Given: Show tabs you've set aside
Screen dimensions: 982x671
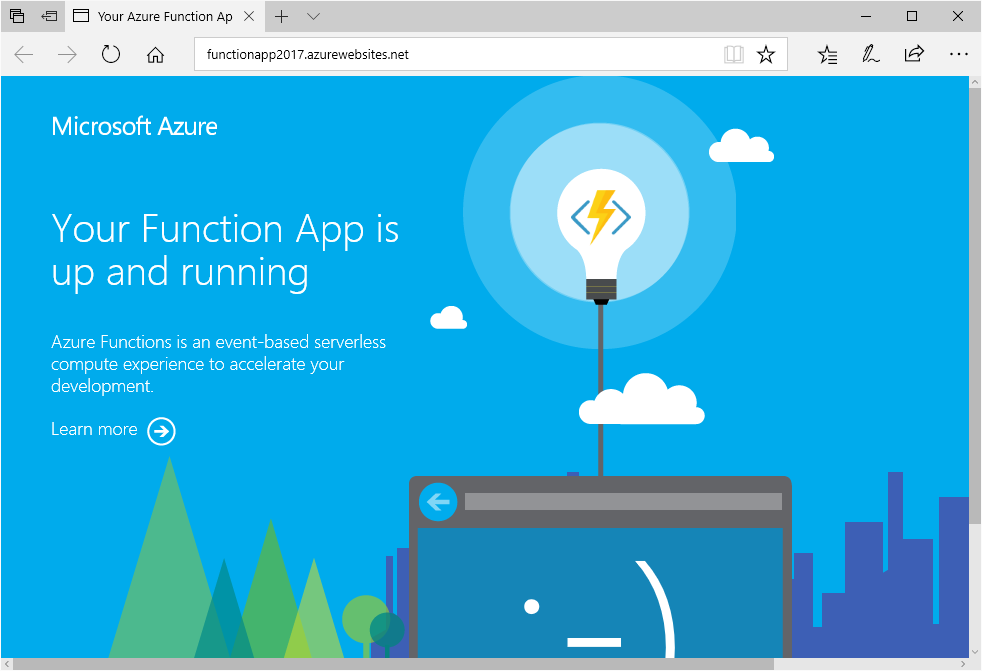Looking at the screenshot, I should (17, 16).
